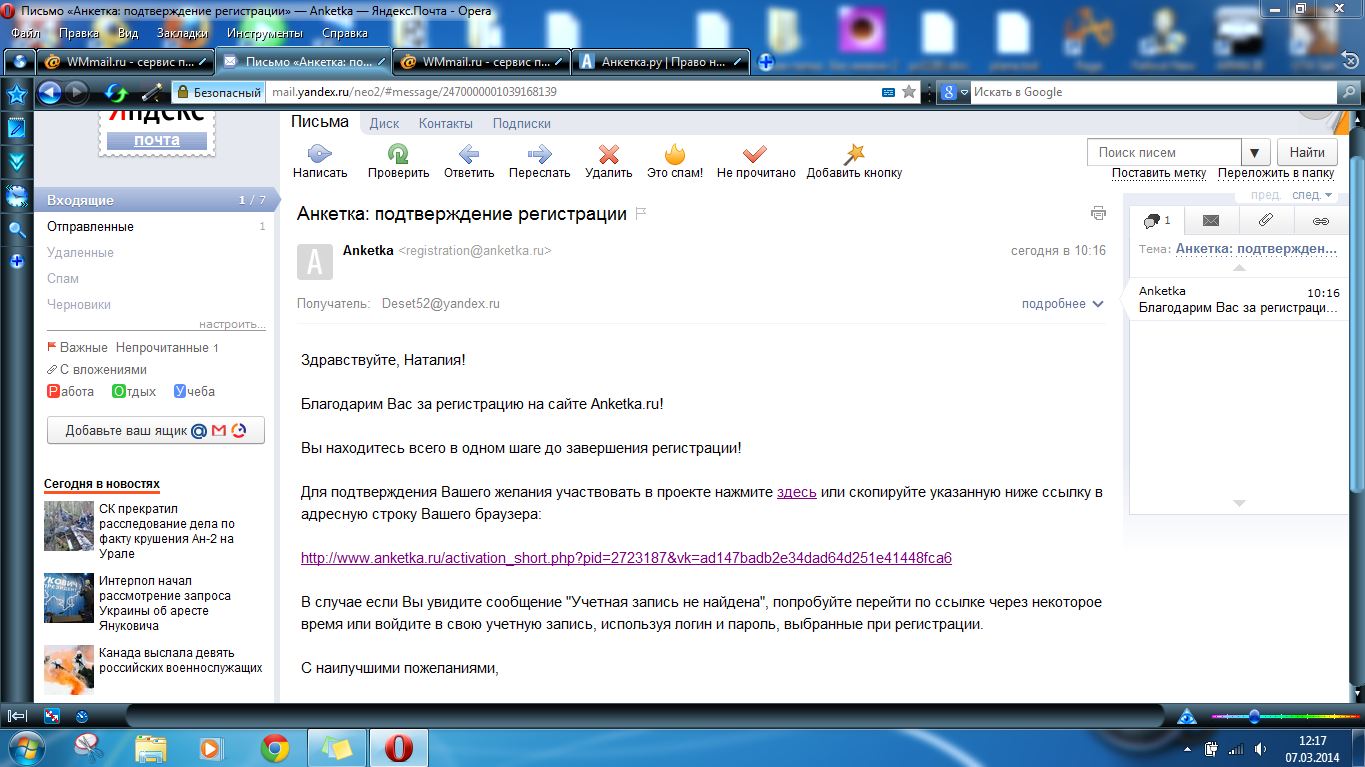Expand message details with подробнее
The height and width of the screenshot is (767, 1365).
tap(1062, 304)
